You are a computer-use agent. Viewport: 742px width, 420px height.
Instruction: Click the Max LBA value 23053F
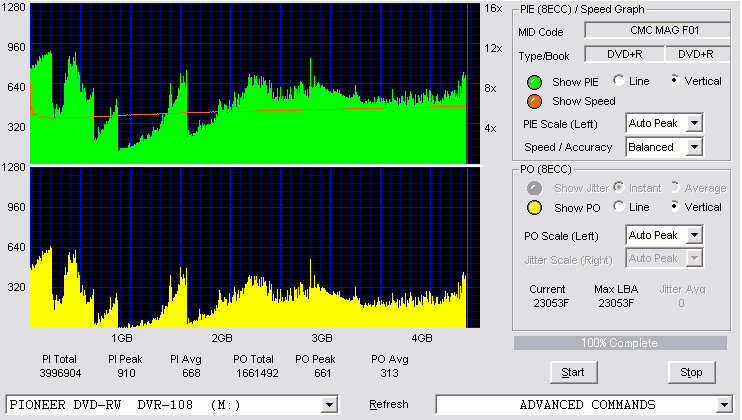click(616, 303)
